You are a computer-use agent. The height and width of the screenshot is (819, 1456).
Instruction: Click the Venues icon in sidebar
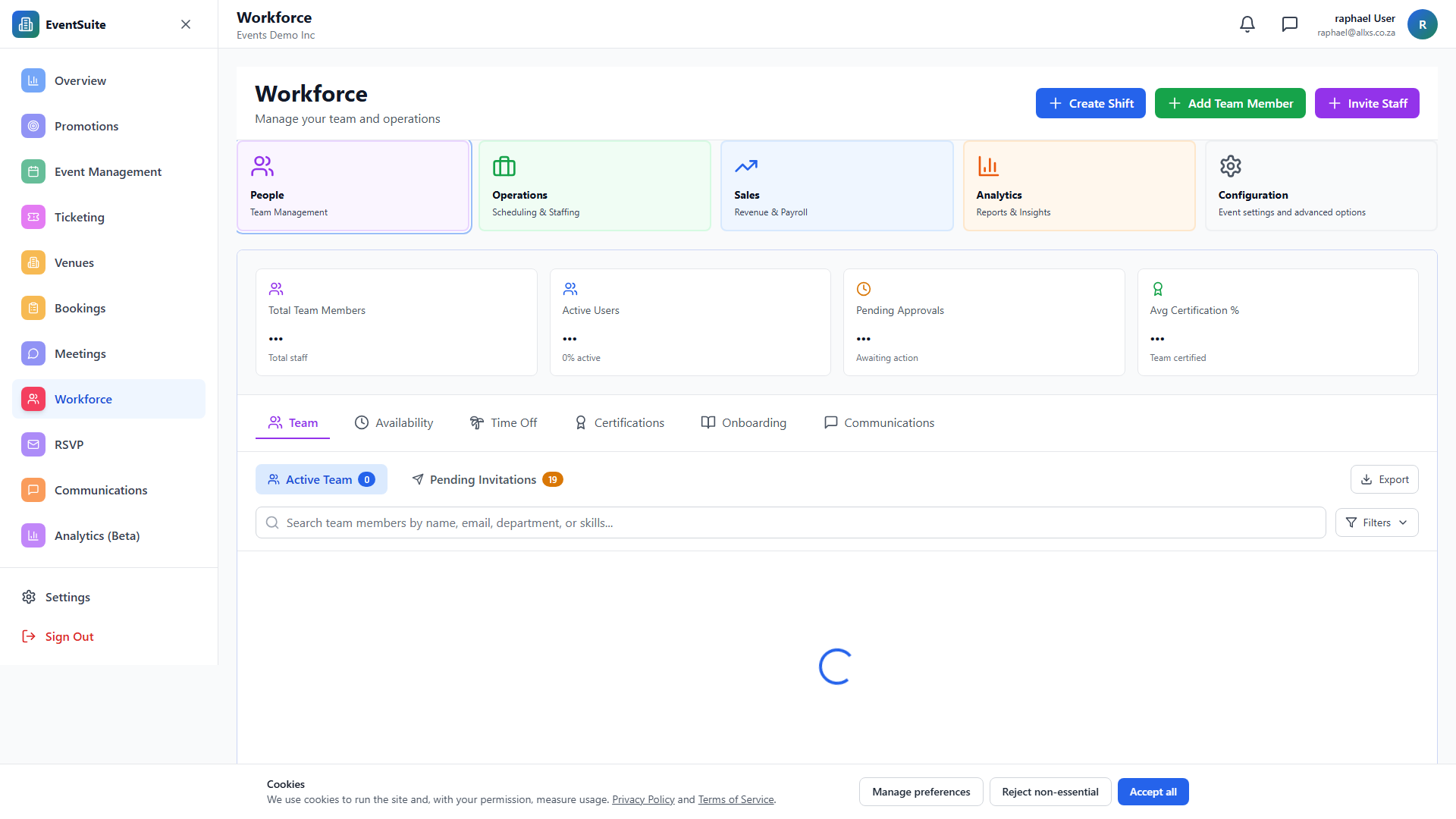coord(33,262)
